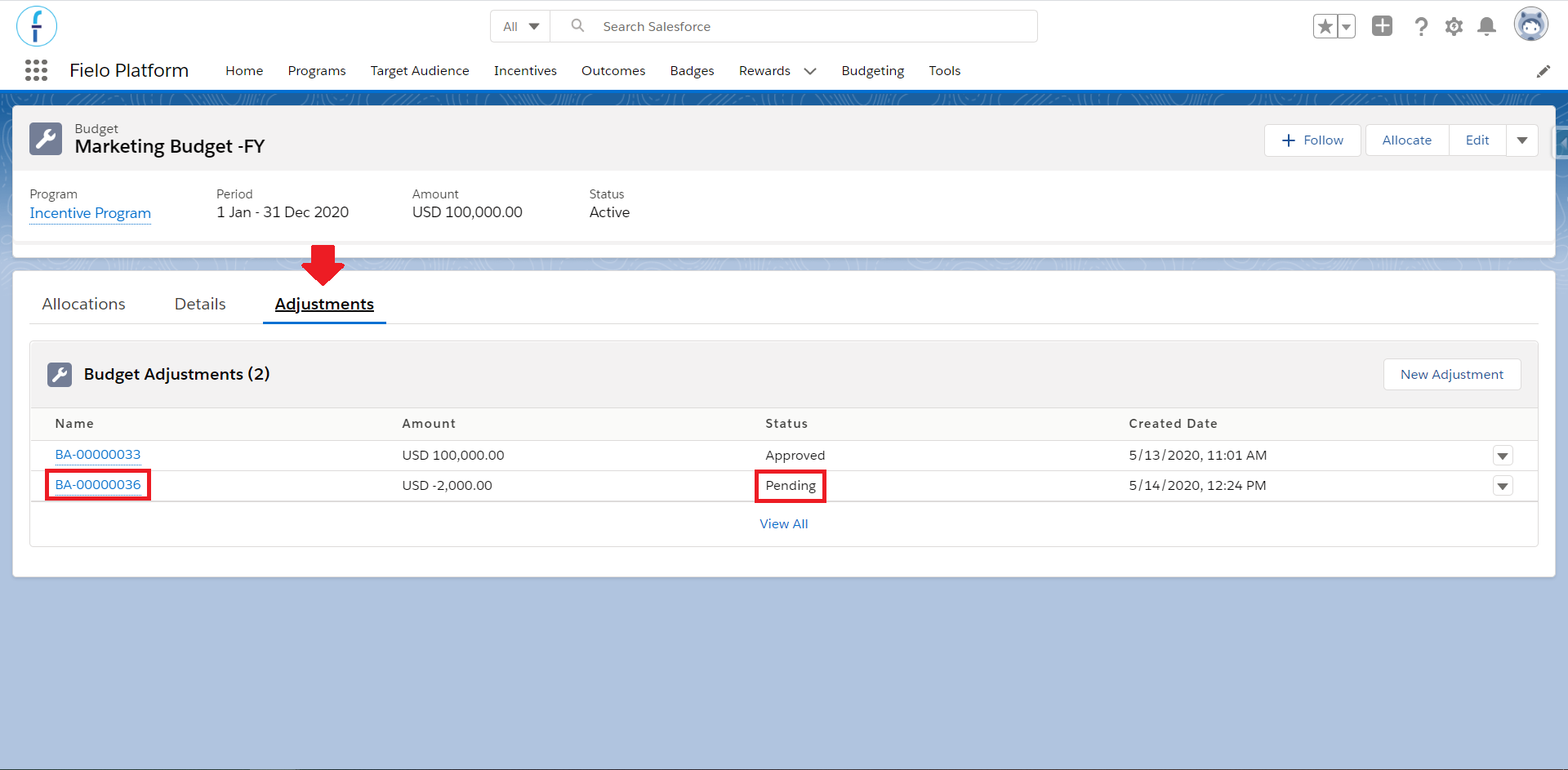
Task: Click the View All link
Action: pos(784,524)
